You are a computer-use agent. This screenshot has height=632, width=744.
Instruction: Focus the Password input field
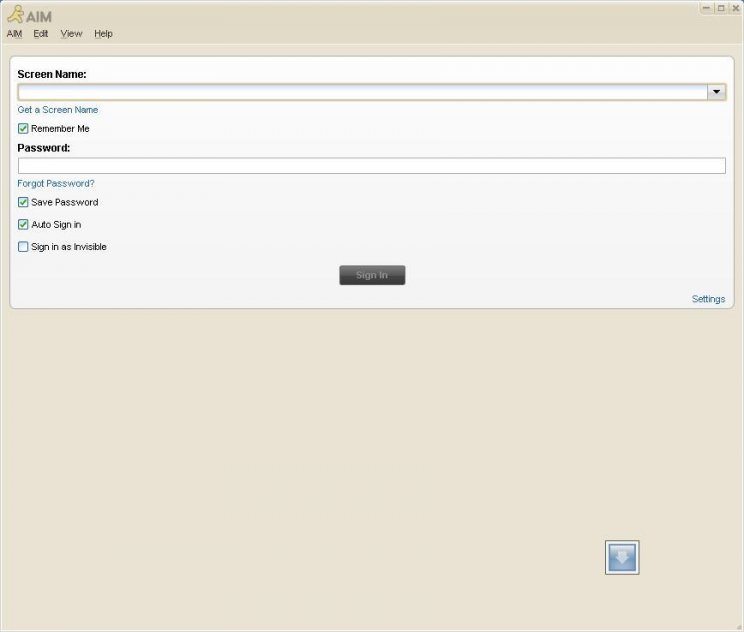point(372,166)
